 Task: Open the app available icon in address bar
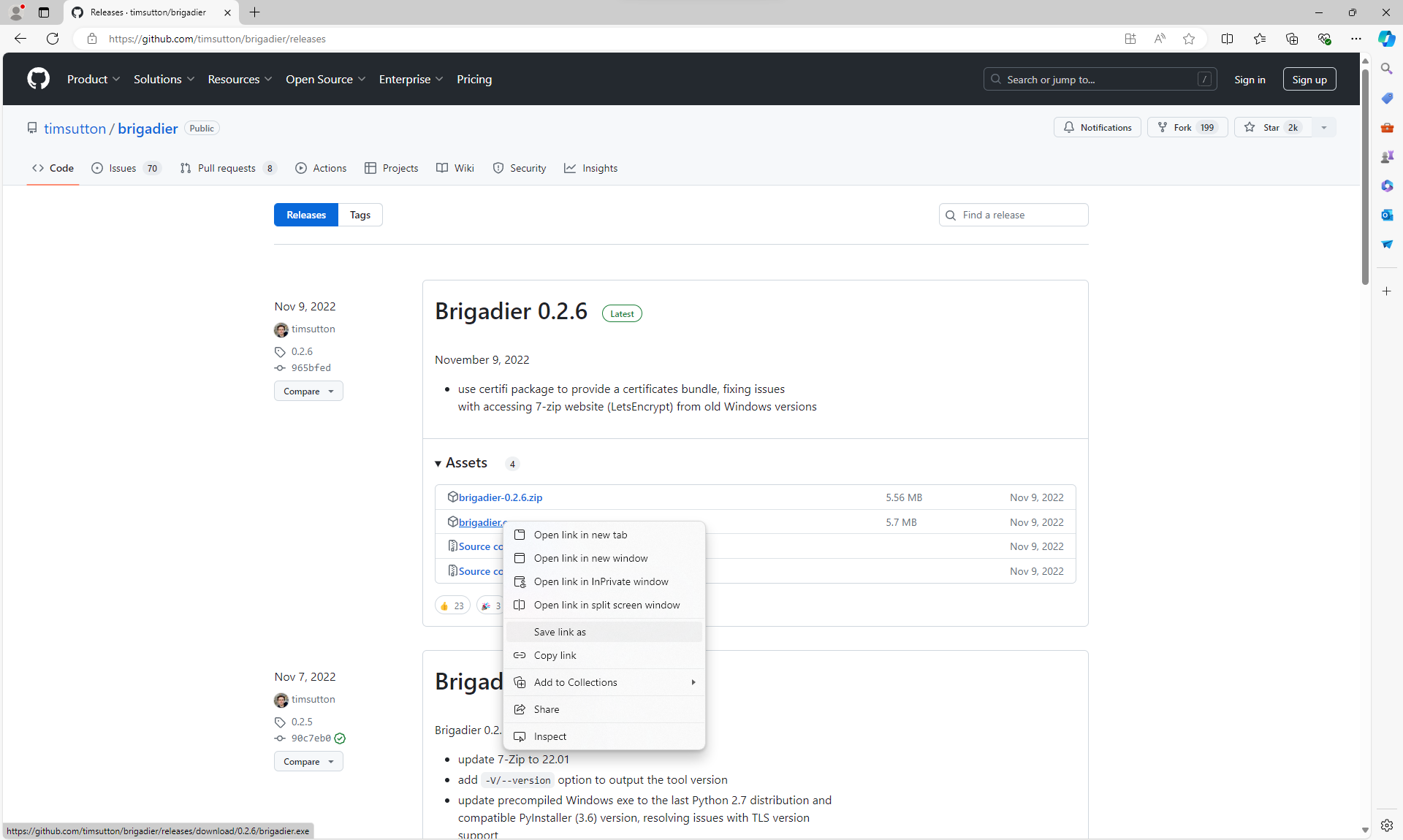[1130, 39]
